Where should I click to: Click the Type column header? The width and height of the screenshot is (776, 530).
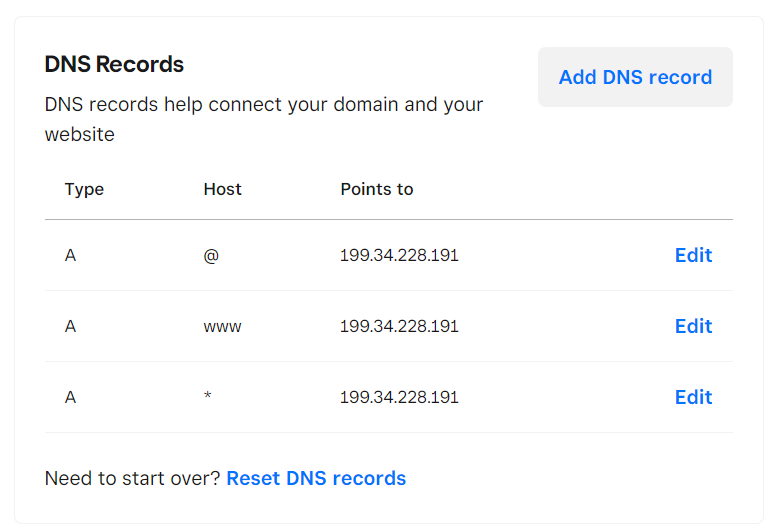point(84,189)
